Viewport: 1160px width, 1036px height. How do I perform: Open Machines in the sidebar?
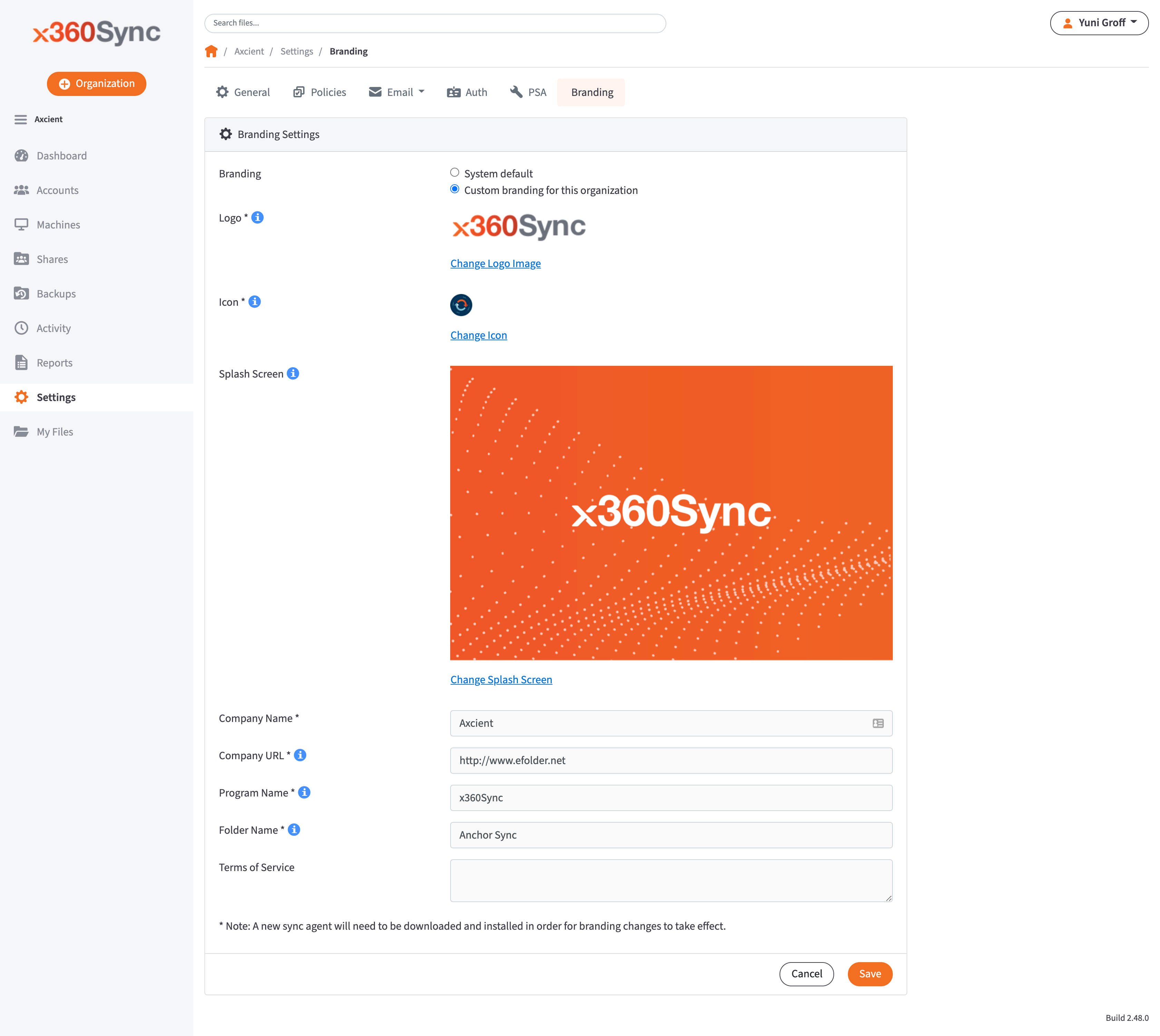pyautogui.click(x=58, y=225)
